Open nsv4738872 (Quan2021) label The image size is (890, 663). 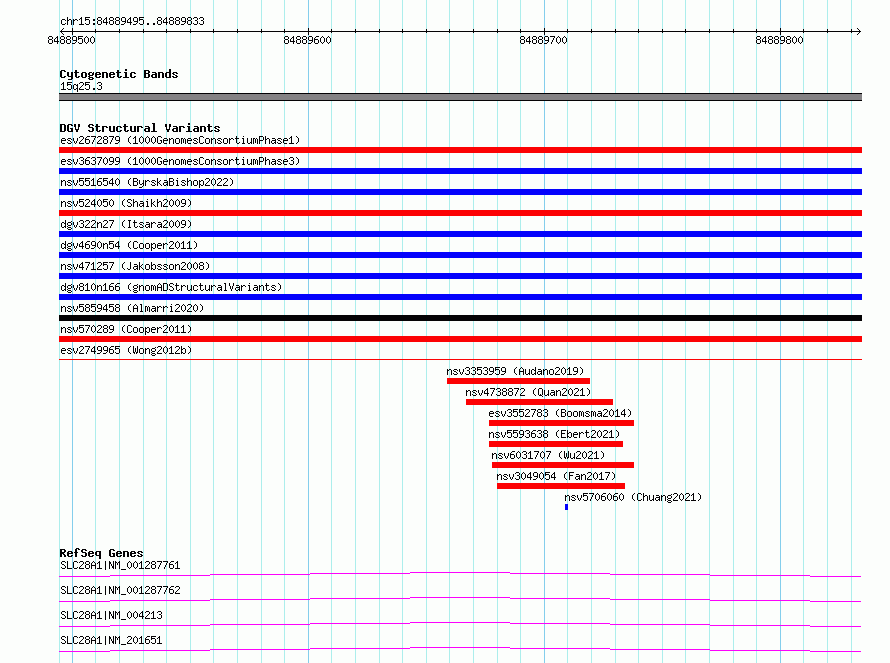coord(528,392)
